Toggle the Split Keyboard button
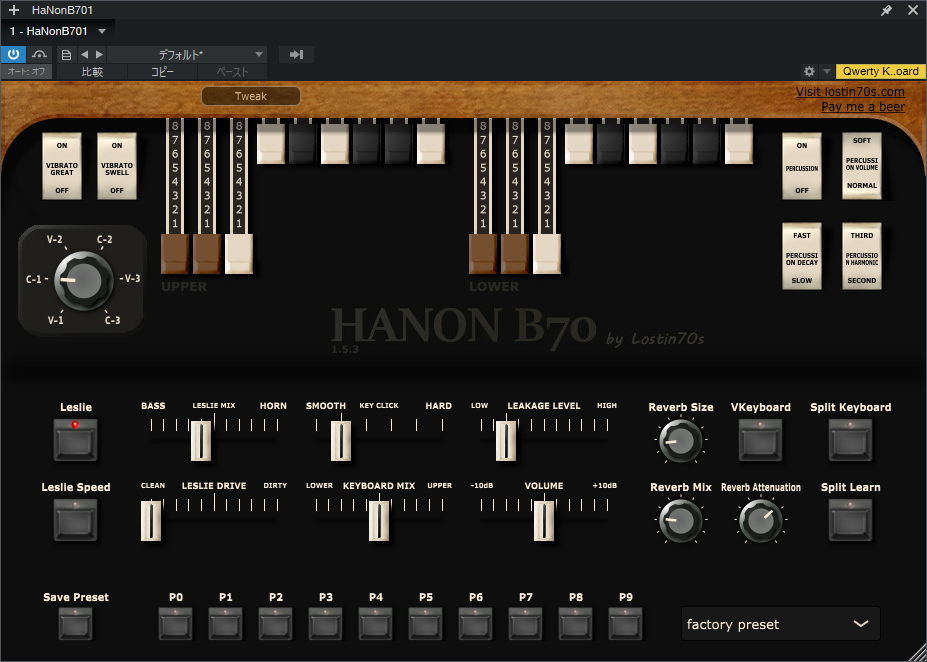Viewport: 927px width, 662px height. 850,440
